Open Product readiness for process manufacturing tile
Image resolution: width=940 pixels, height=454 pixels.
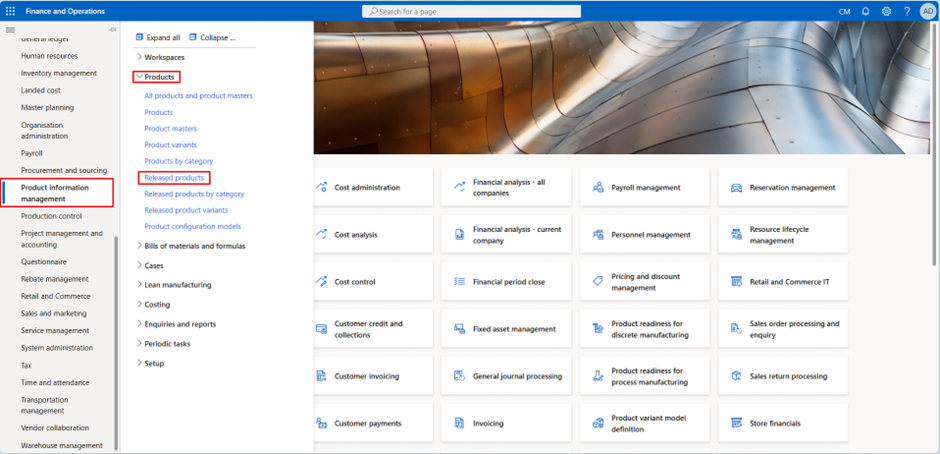[x=644, y=376]
